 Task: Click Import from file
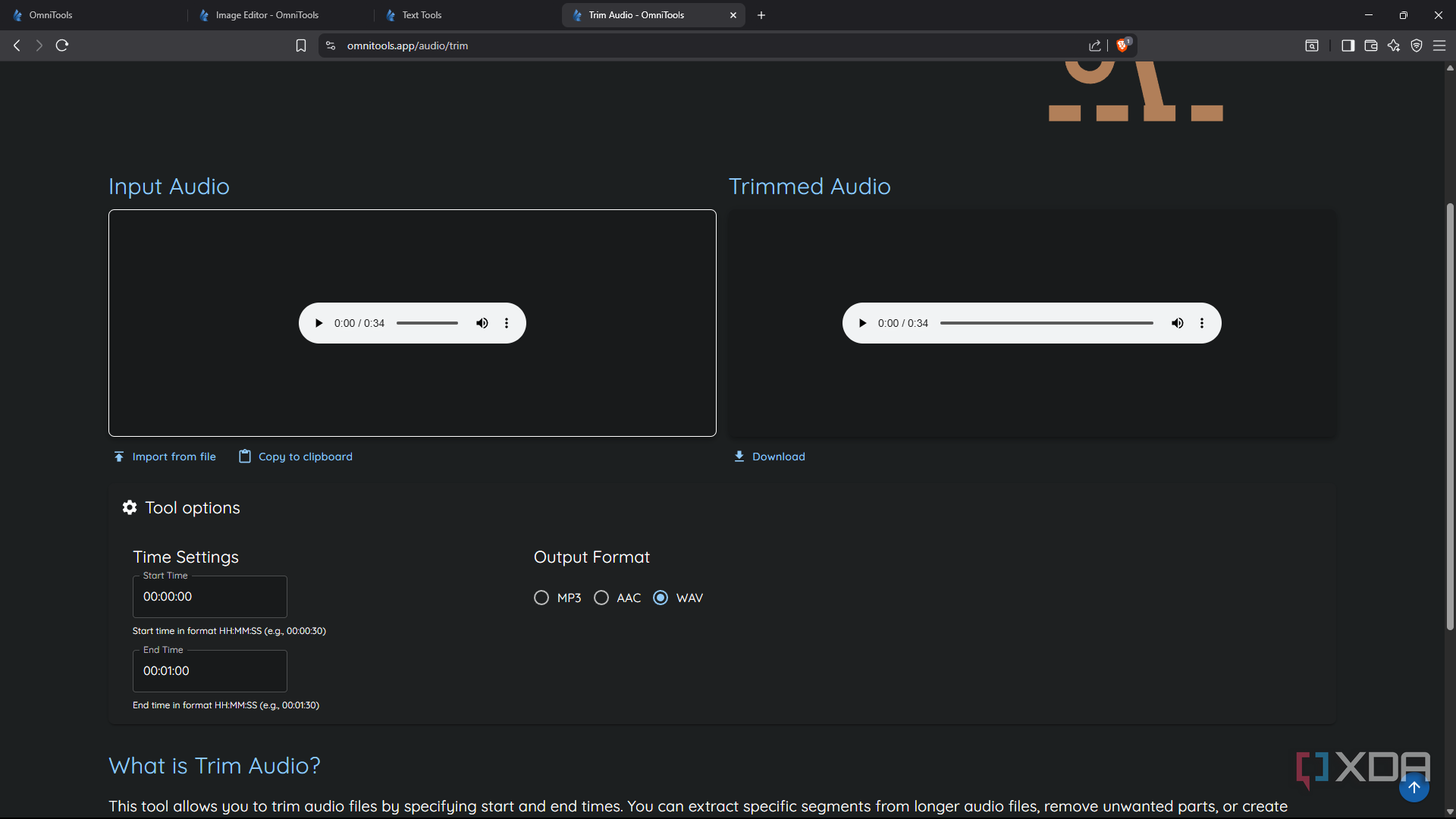[165, 457]
